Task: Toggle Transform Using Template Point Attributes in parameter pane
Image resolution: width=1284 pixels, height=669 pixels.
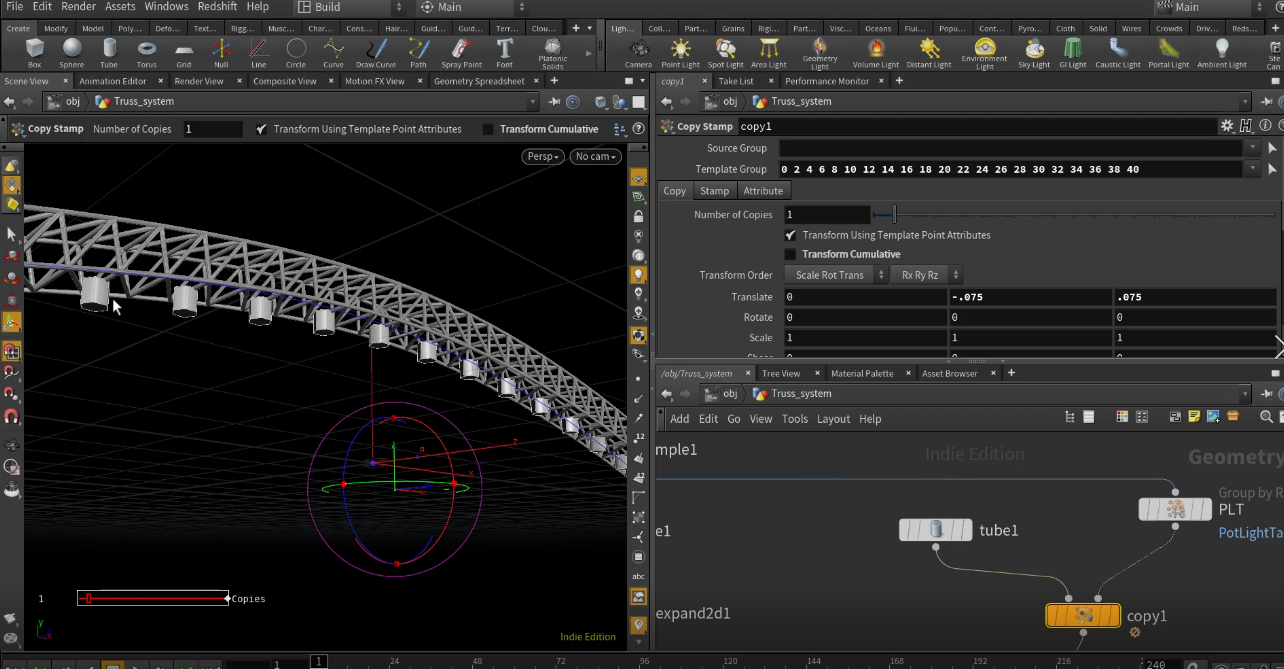Action: [x=793, y=235]
